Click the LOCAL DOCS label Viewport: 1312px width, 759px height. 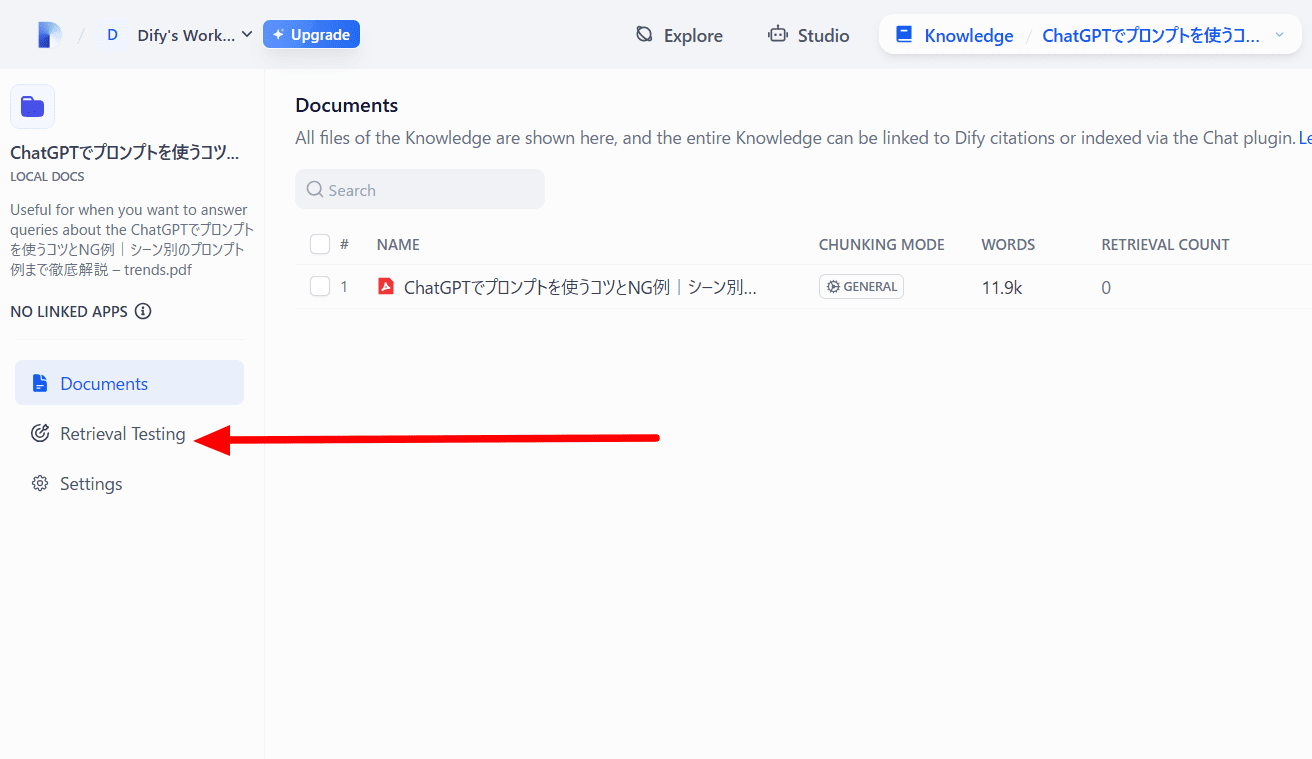[47, 176]
